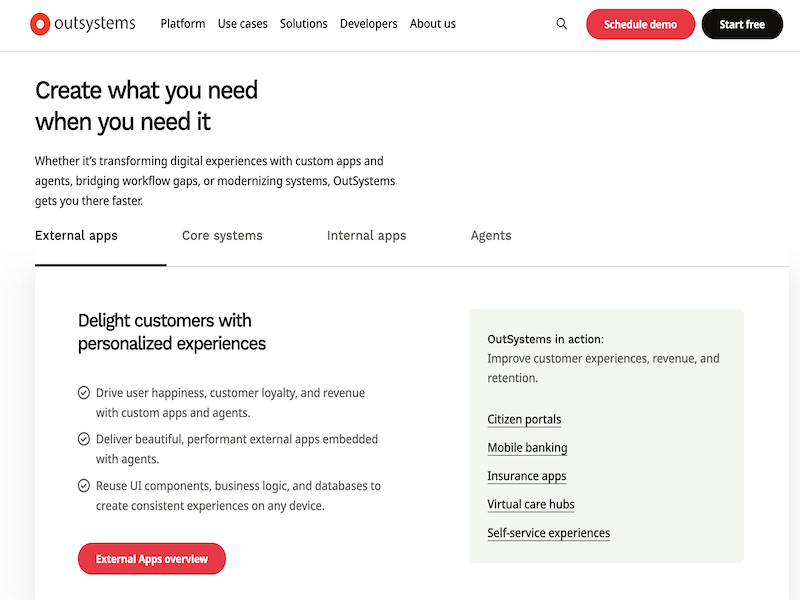Image resolution: width=800 pixels, height=600 pixels.
Task: Click the External Apps overview button
Action: 151,558
